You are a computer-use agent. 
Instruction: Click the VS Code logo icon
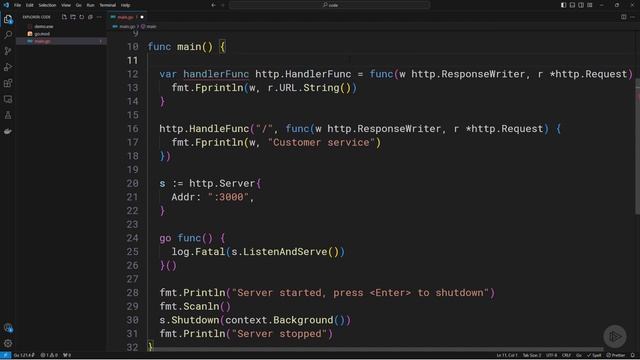(6, 5)
